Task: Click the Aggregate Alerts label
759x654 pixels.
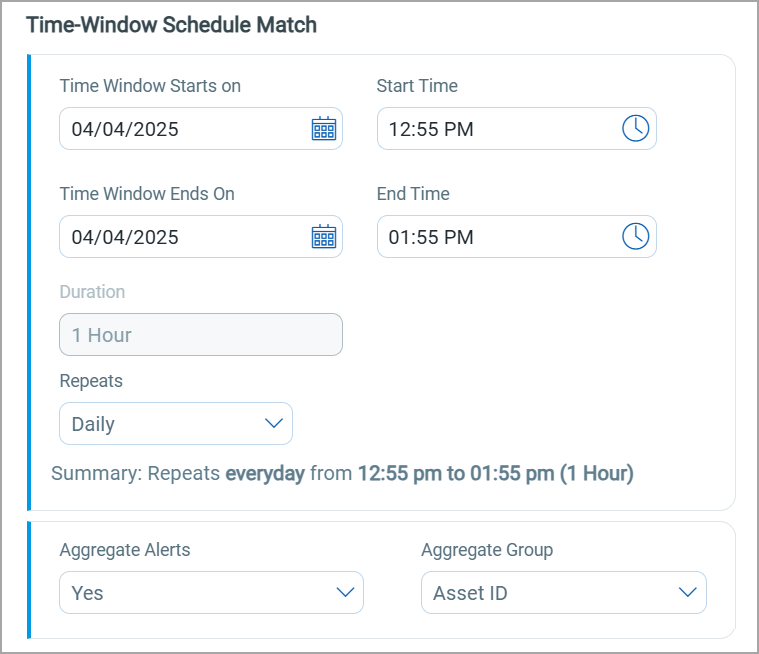Action: (125, 549)
